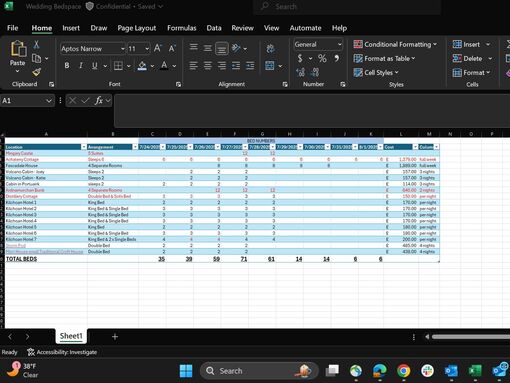The height and width of the screenshot is (383, 510).
Task: Increase font size with large A
Action: tap(158, 48)
